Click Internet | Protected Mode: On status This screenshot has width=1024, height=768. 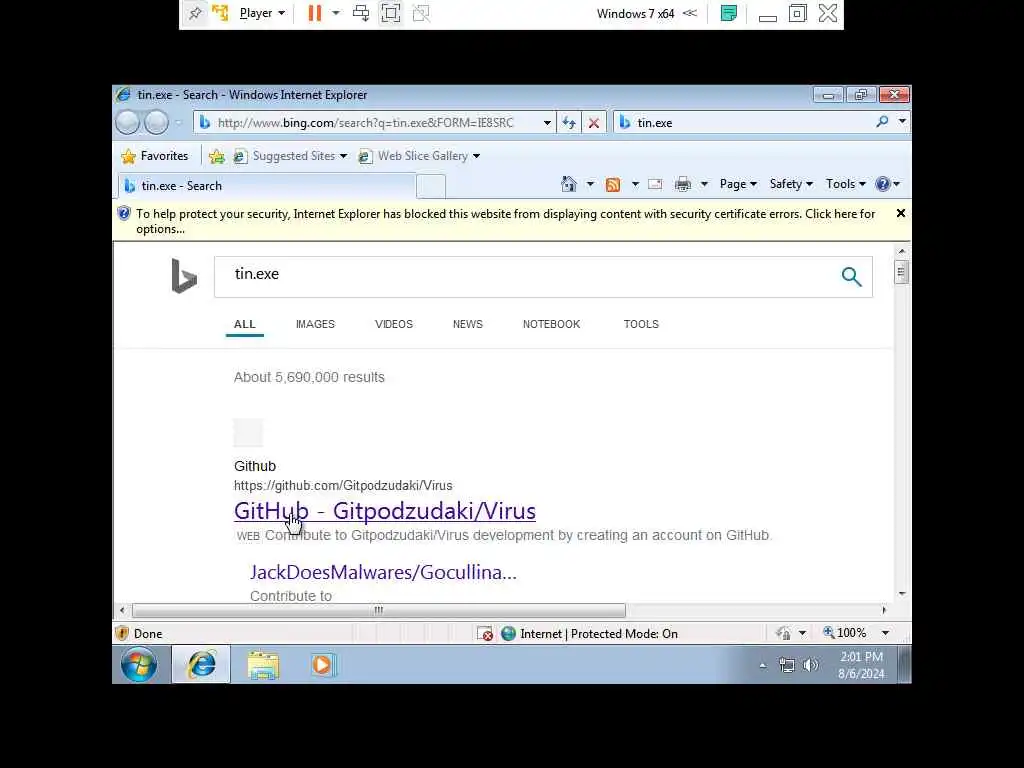tap(590, 633)
